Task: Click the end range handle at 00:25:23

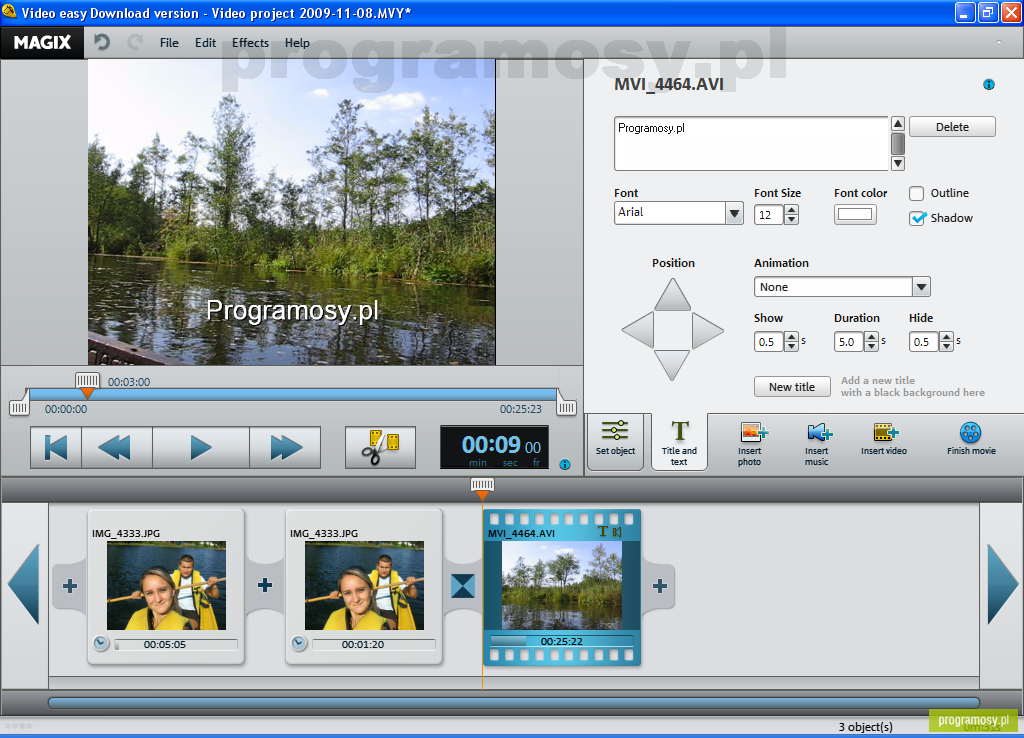Action: click(567, 408)
